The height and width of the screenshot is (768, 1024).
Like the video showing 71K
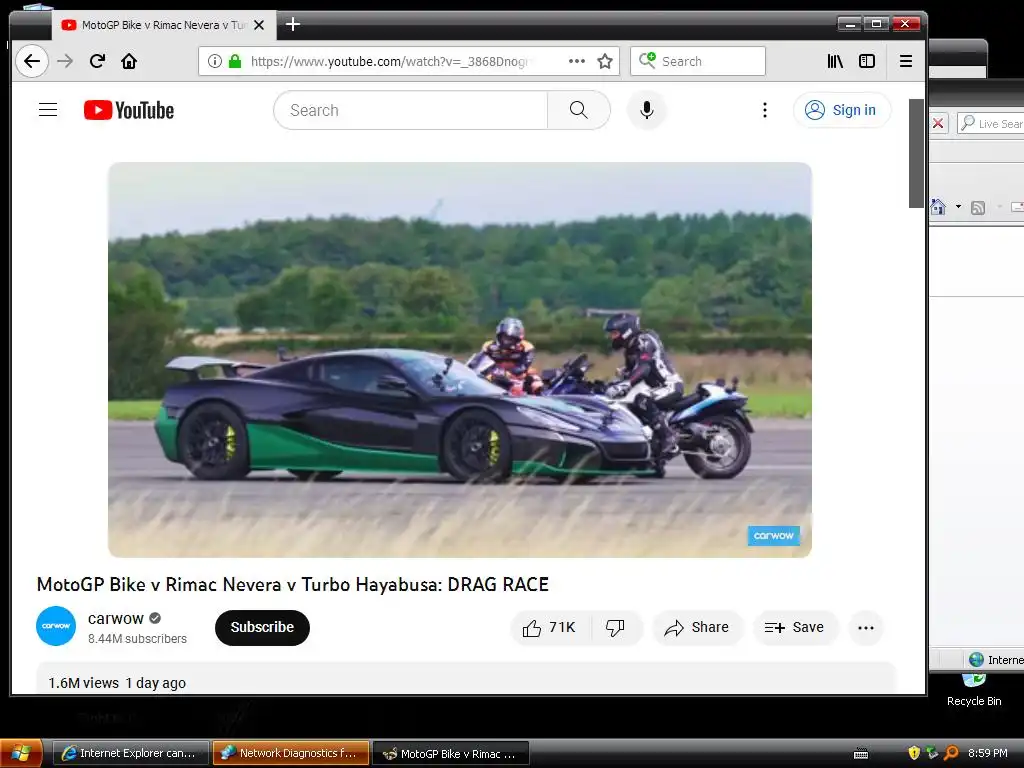pyautogui.click(x=550, y=628)
